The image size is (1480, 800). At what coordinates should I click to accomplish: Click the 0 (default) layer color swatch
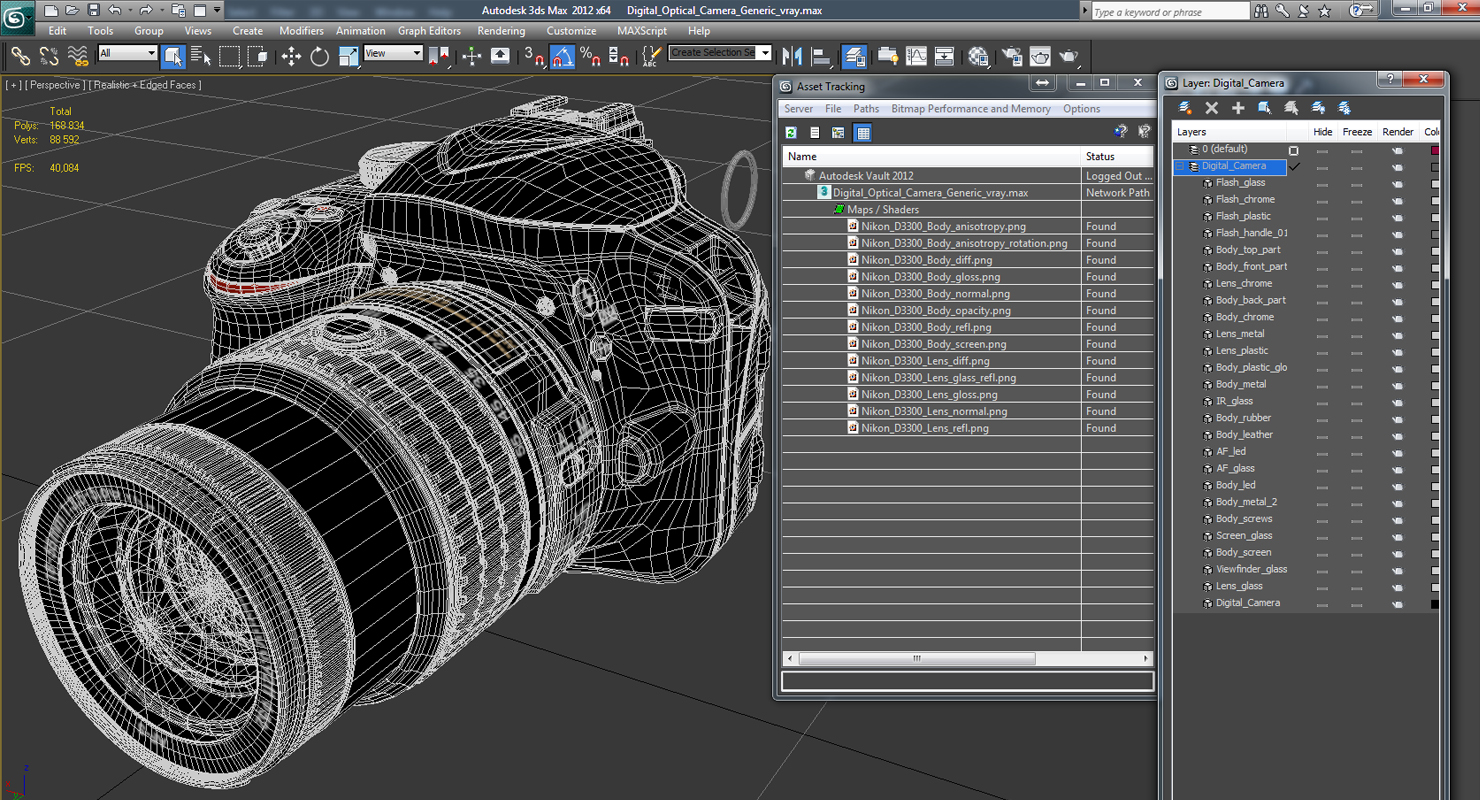tap(1435, 150)
